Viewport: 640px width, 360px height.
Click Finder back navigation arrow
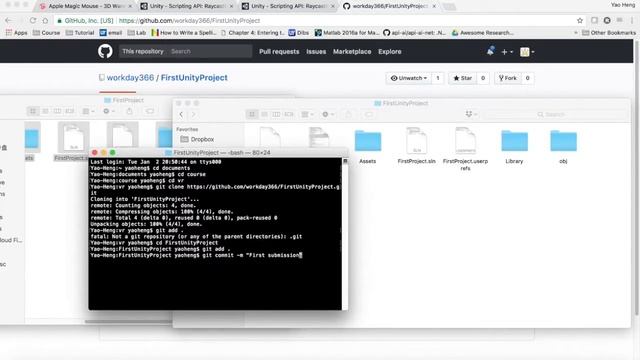[x=181, y=115]
